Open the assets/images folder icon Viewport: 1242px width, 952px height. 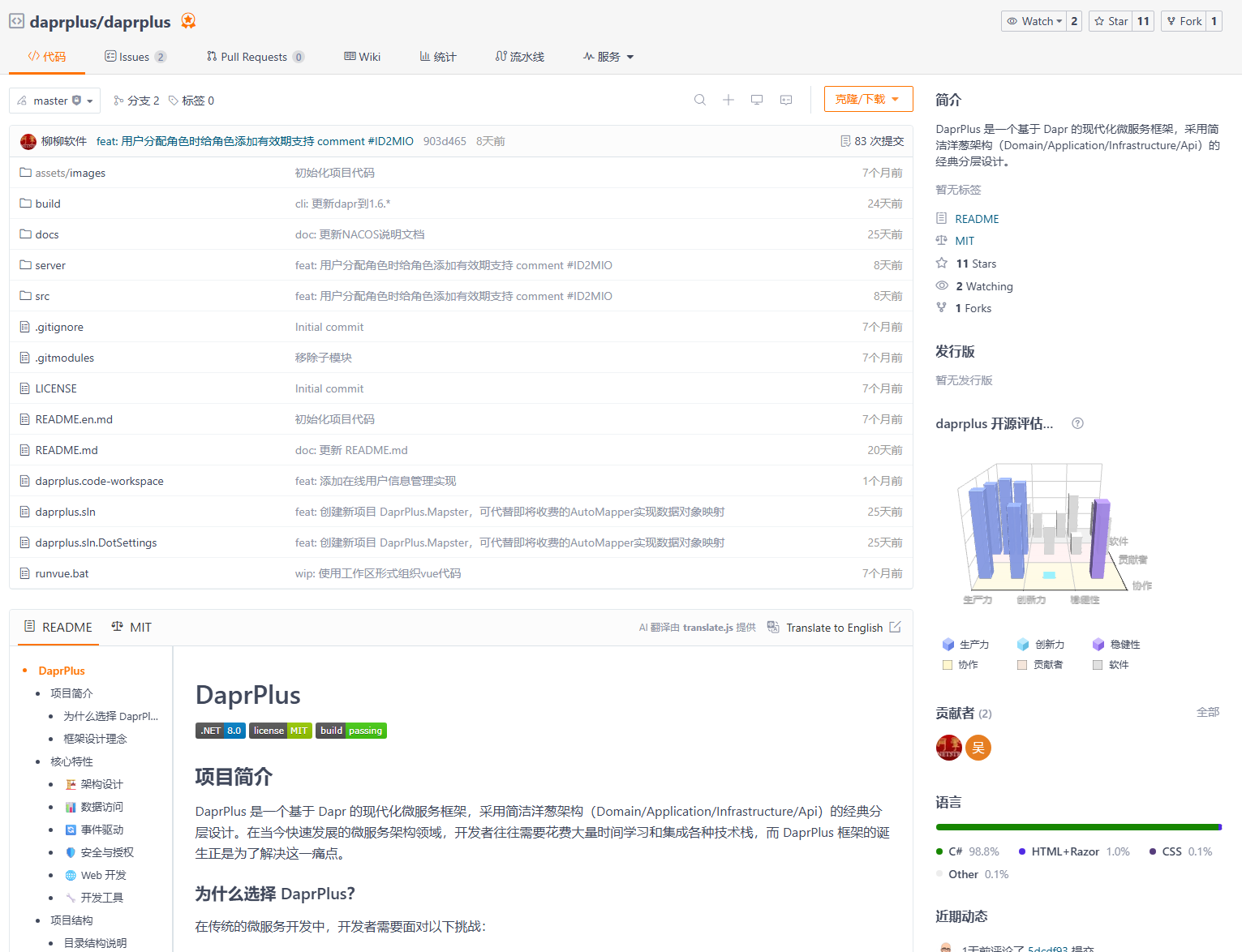25,173
